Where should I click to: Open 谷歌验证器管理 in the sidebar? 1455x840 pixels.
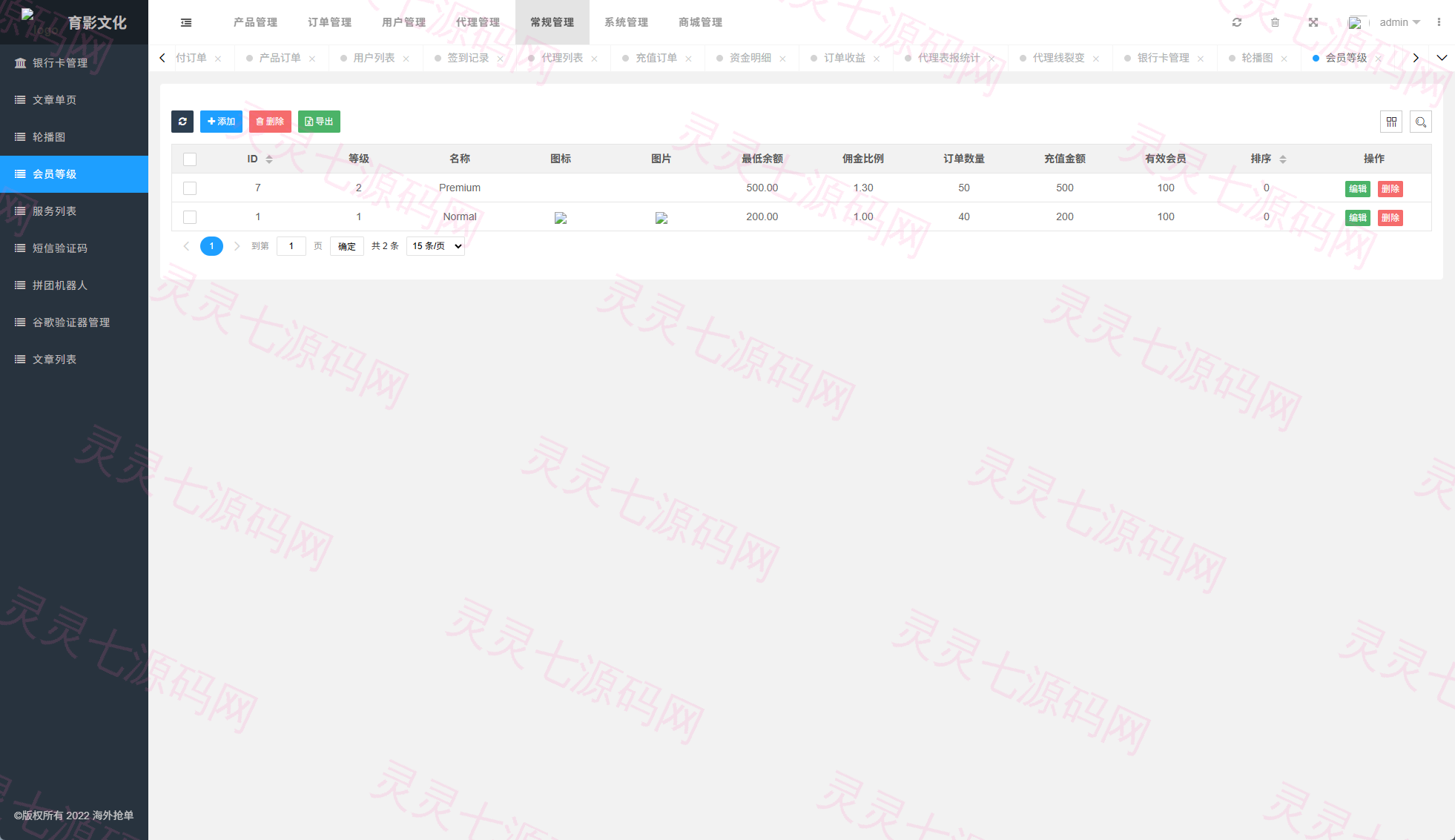(x=74, y=323)
